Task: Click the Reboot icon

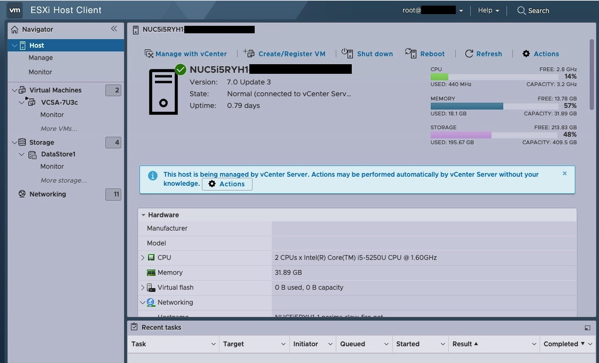Action: click(411, 53)
